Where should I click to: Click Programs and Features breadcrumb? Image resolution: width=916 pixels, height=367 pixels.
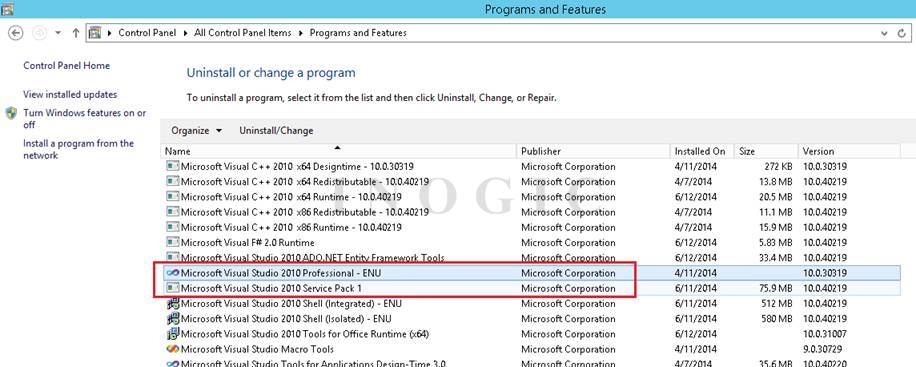[358, 33]
